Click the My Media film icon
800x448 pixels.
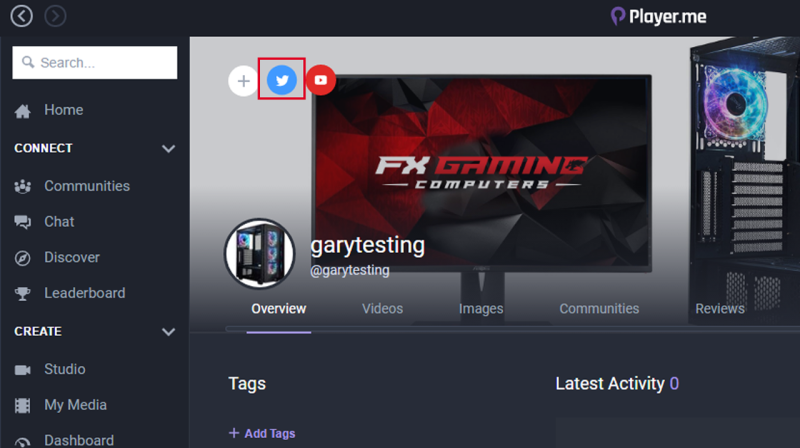[22, 406]
